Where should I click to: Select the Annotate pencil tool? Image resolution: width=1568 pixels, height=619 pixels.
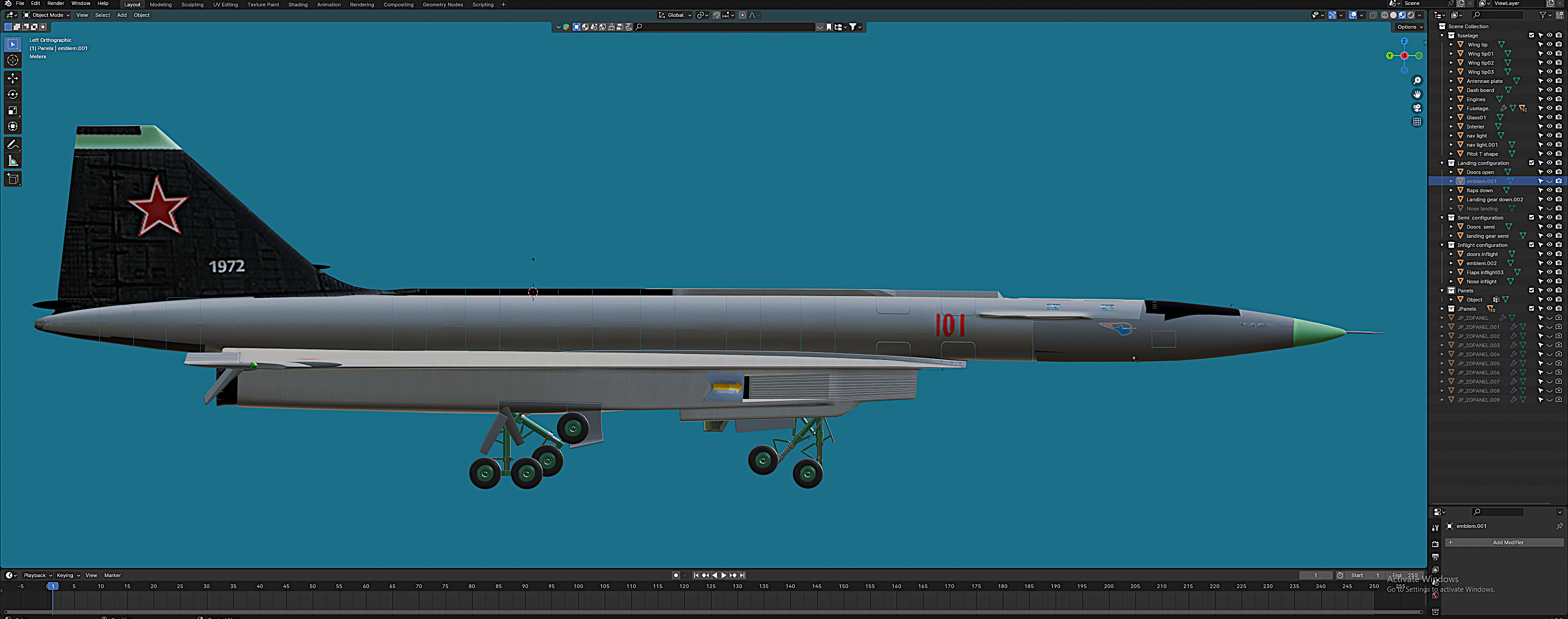[13, 145]
